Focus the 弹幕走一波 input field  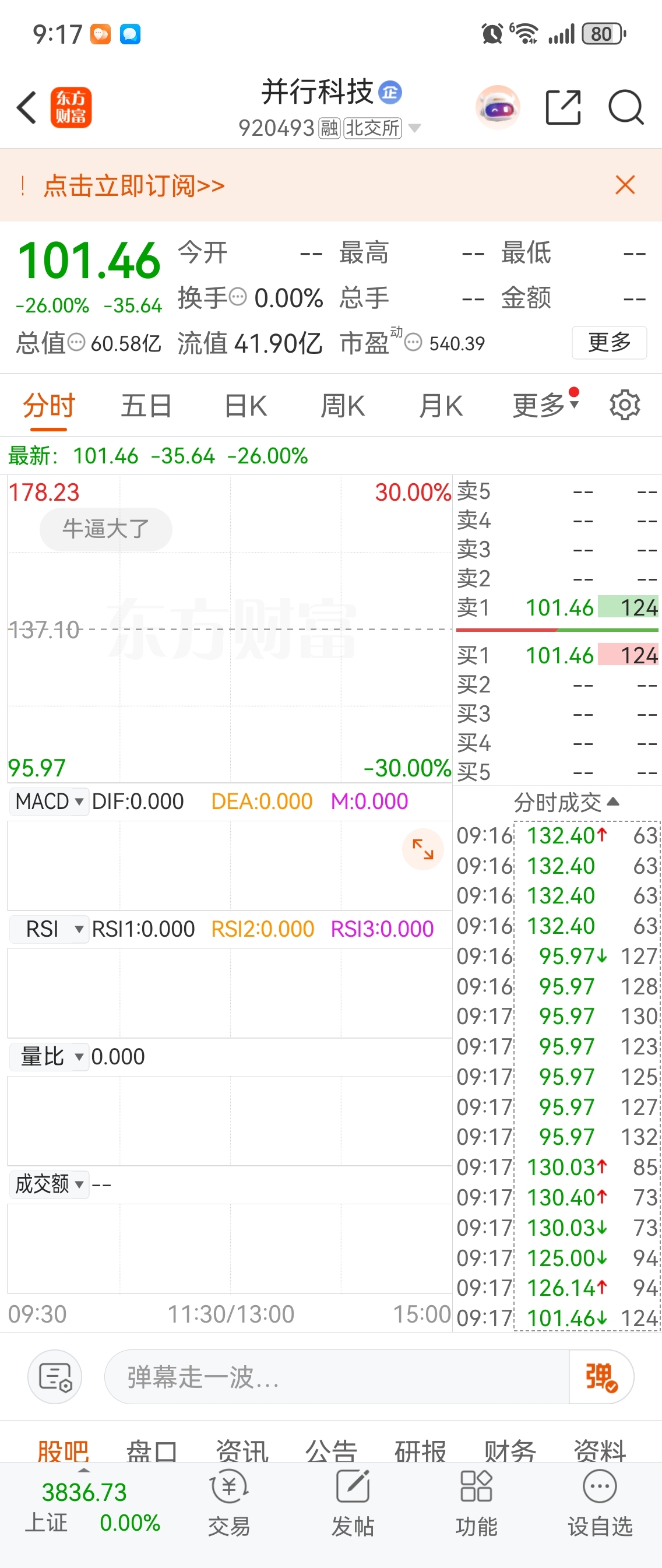coord(336,1377)
